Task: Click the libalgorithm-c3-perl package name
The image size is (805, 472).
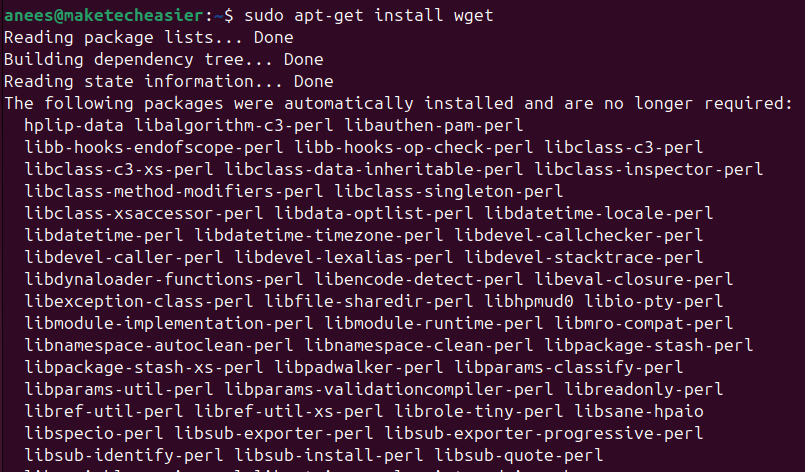Action: point(234,126)
